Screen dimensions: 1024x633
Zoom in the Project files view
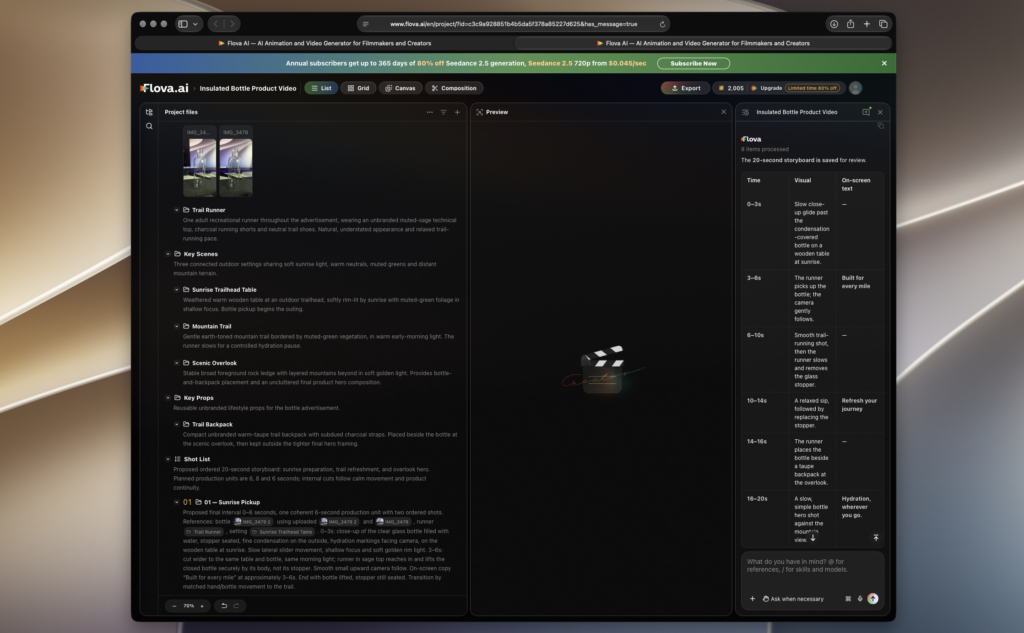(x=202, y=606)
